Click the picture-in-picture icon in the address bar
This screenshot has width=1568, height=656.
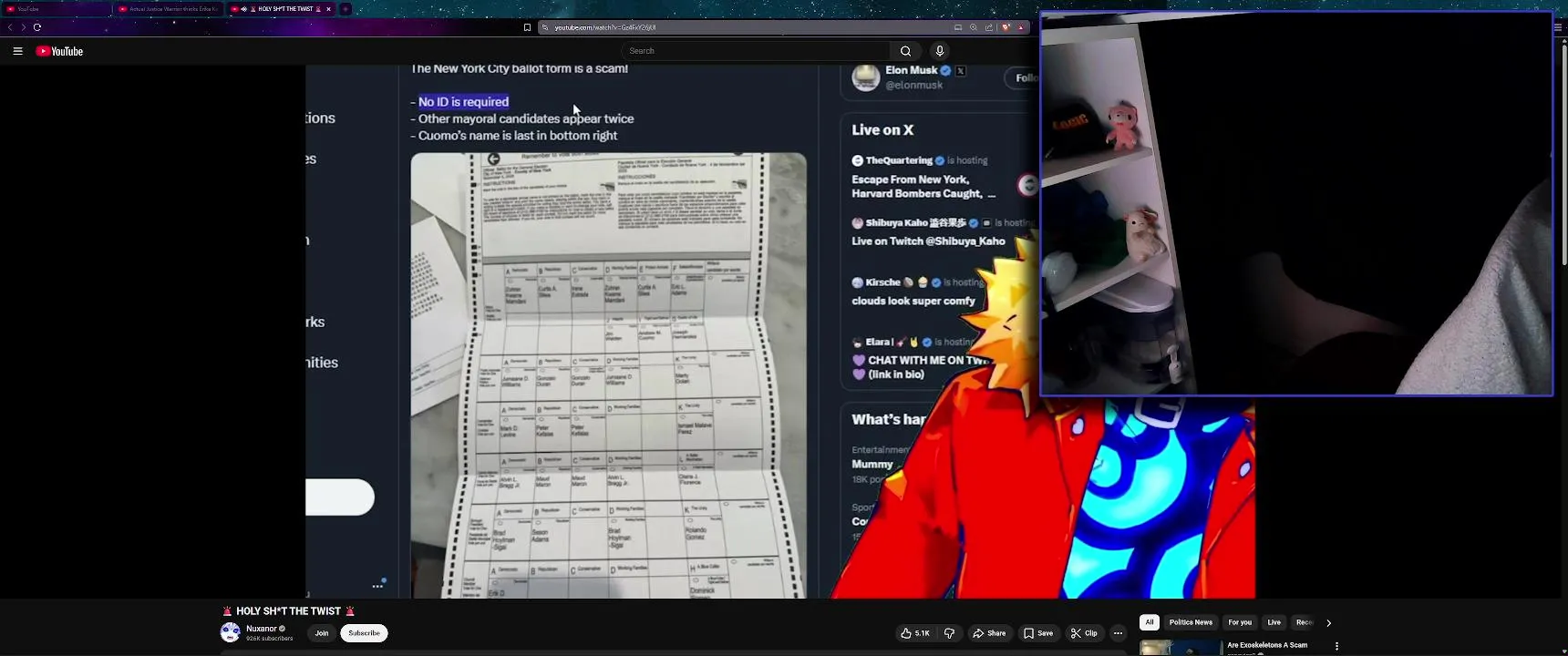958,27
